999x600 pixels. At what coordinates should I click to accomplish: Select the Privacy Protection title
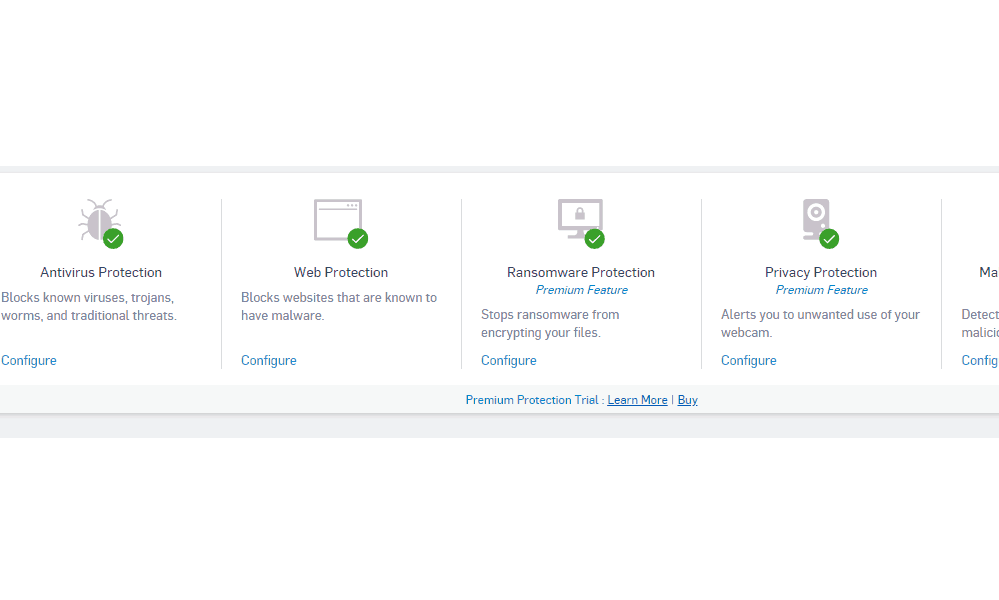[x=821, y=273]
